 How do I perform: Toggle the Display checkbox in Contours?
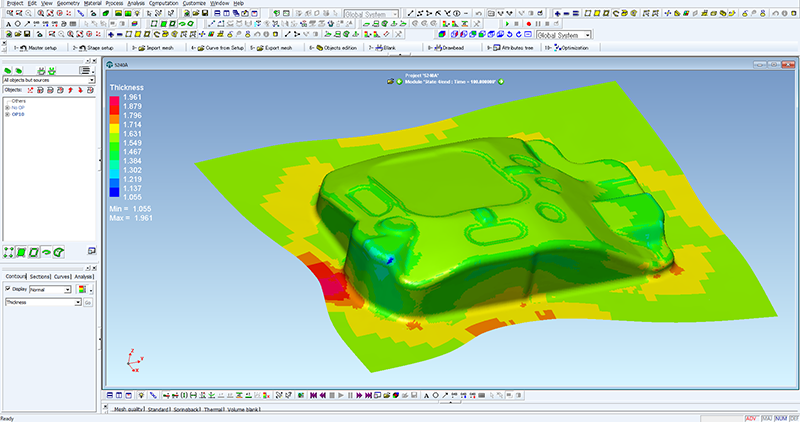tap(9, 289)
